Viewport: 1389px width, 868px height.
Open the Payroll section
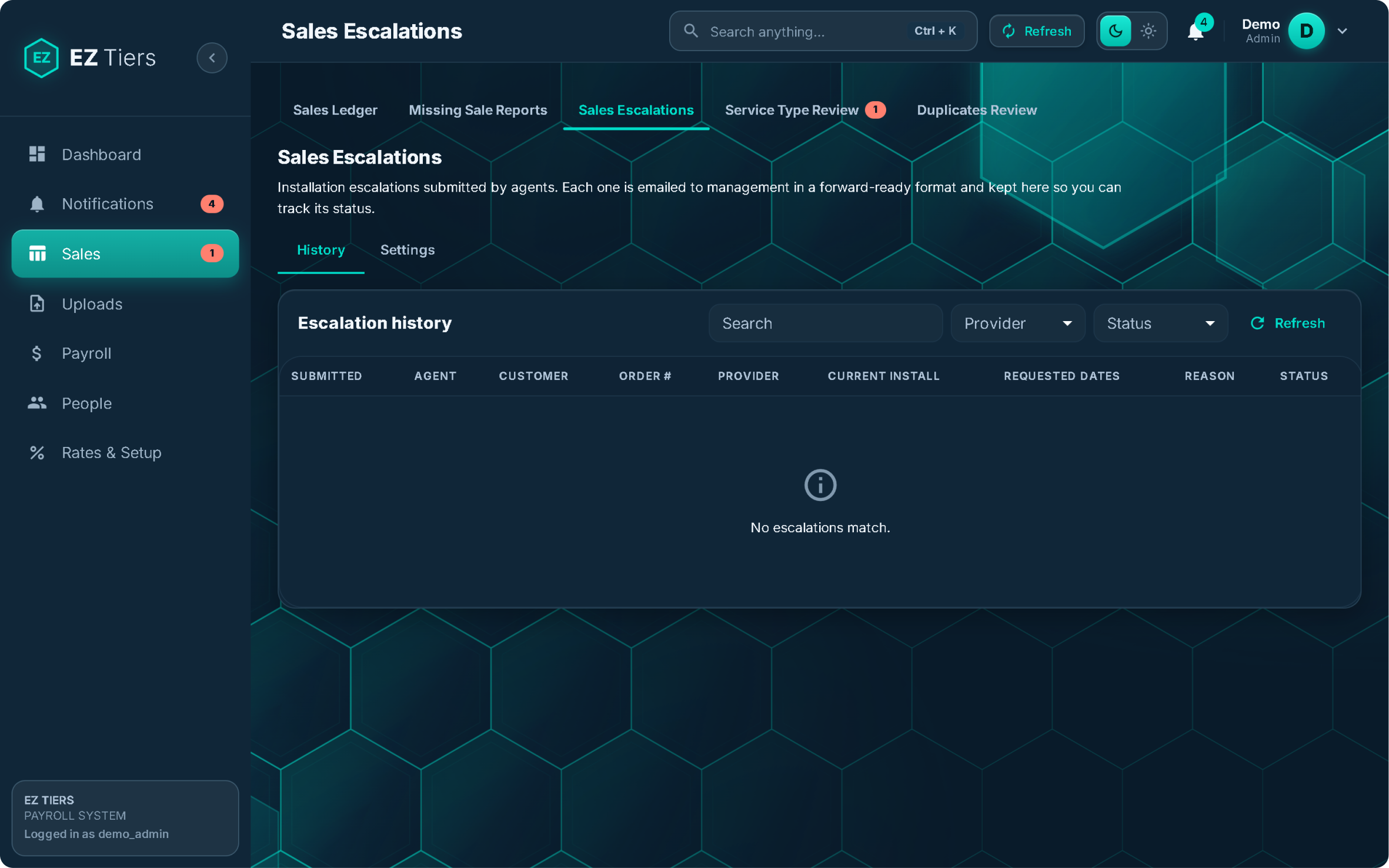coord(125,353)
